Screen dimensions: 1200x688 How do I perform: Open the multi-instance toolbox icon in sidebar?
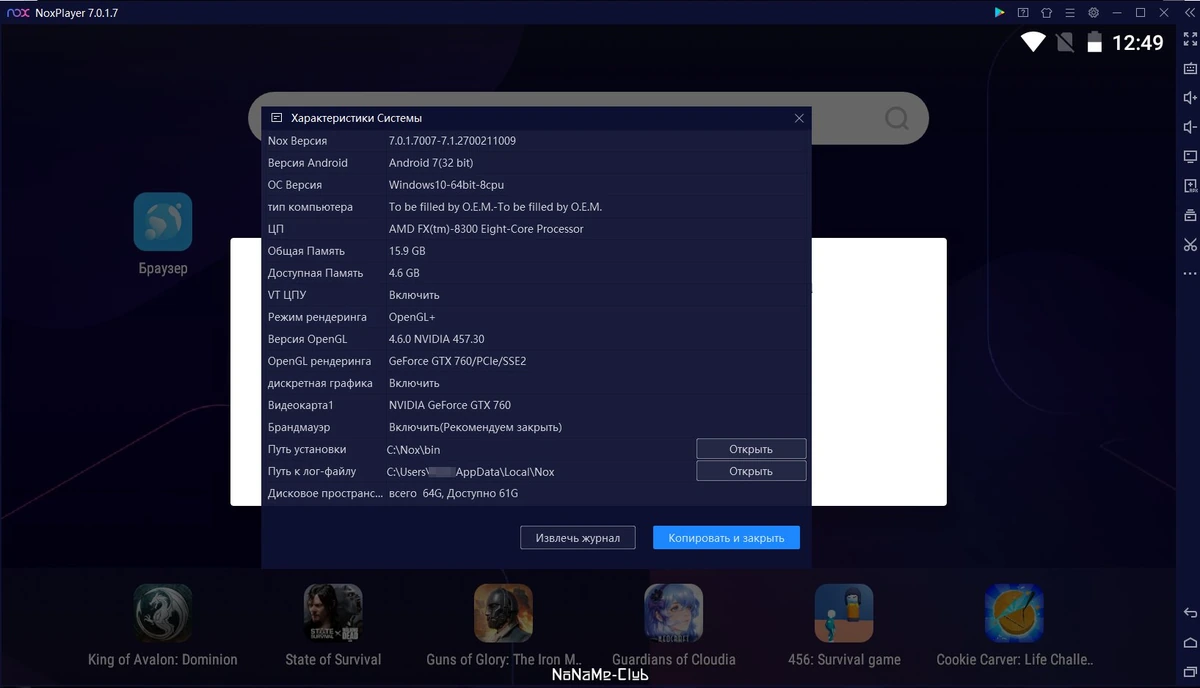(1190, 215)
